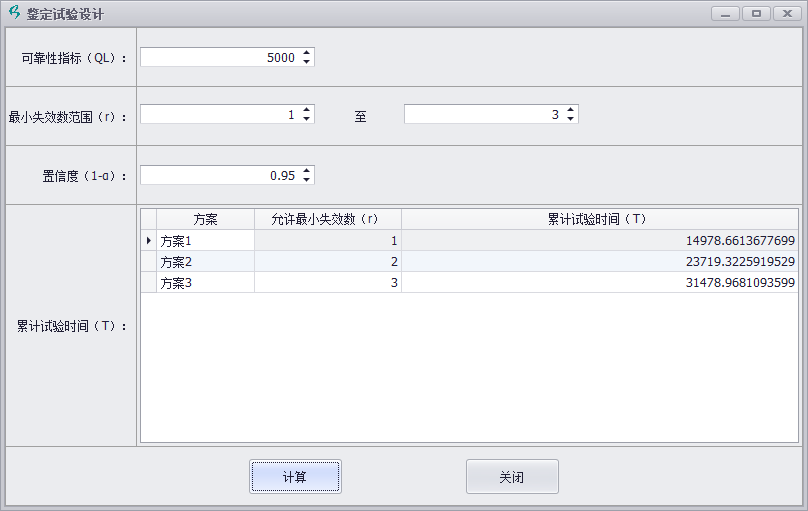Sort by 方案 column header
The width and height of the screenshot is (808, 511).
click(206, 219)
